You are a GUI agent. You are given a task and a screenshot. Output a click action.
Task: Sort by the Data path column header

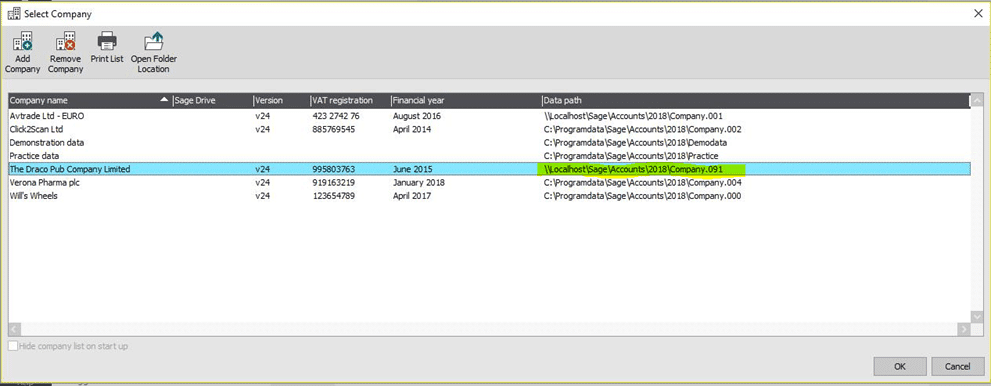tap(755, 100)
